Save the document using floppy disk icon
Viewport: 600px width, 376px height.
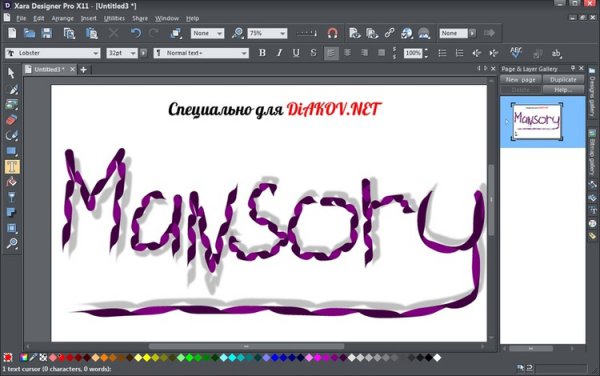pyautogui.click(x=47, y=33)
